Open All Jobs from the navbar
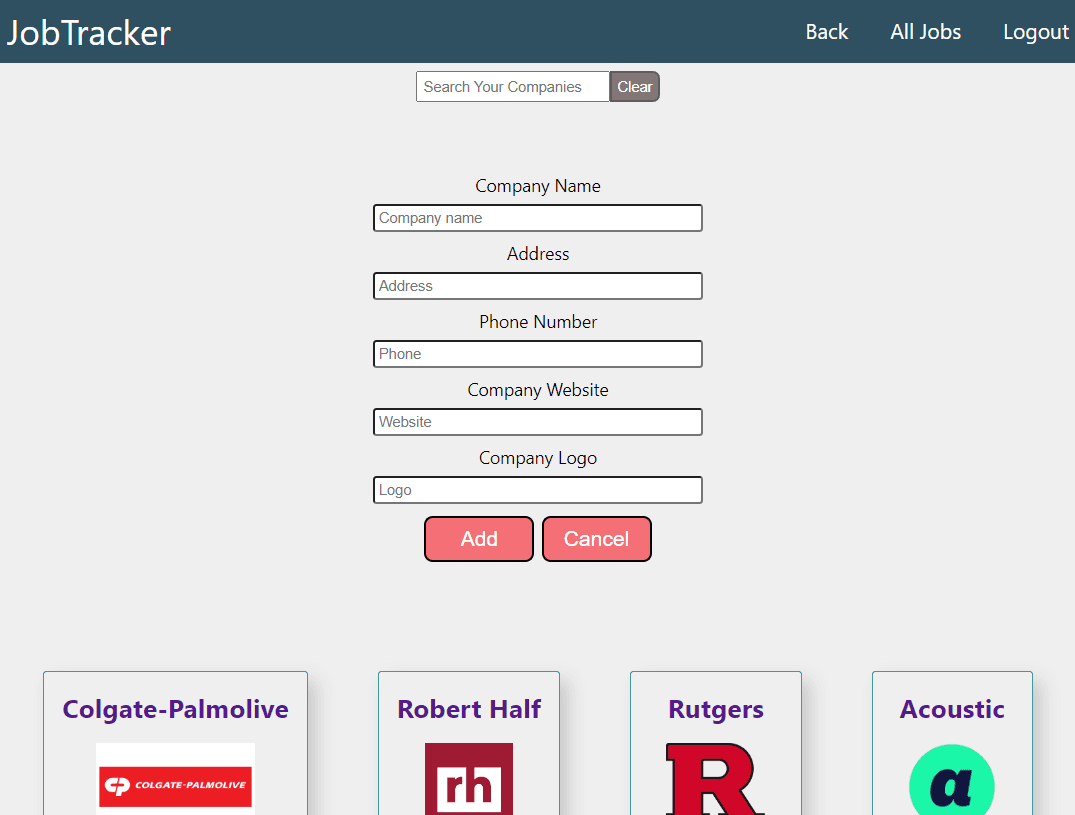 [x=926, y=32]
